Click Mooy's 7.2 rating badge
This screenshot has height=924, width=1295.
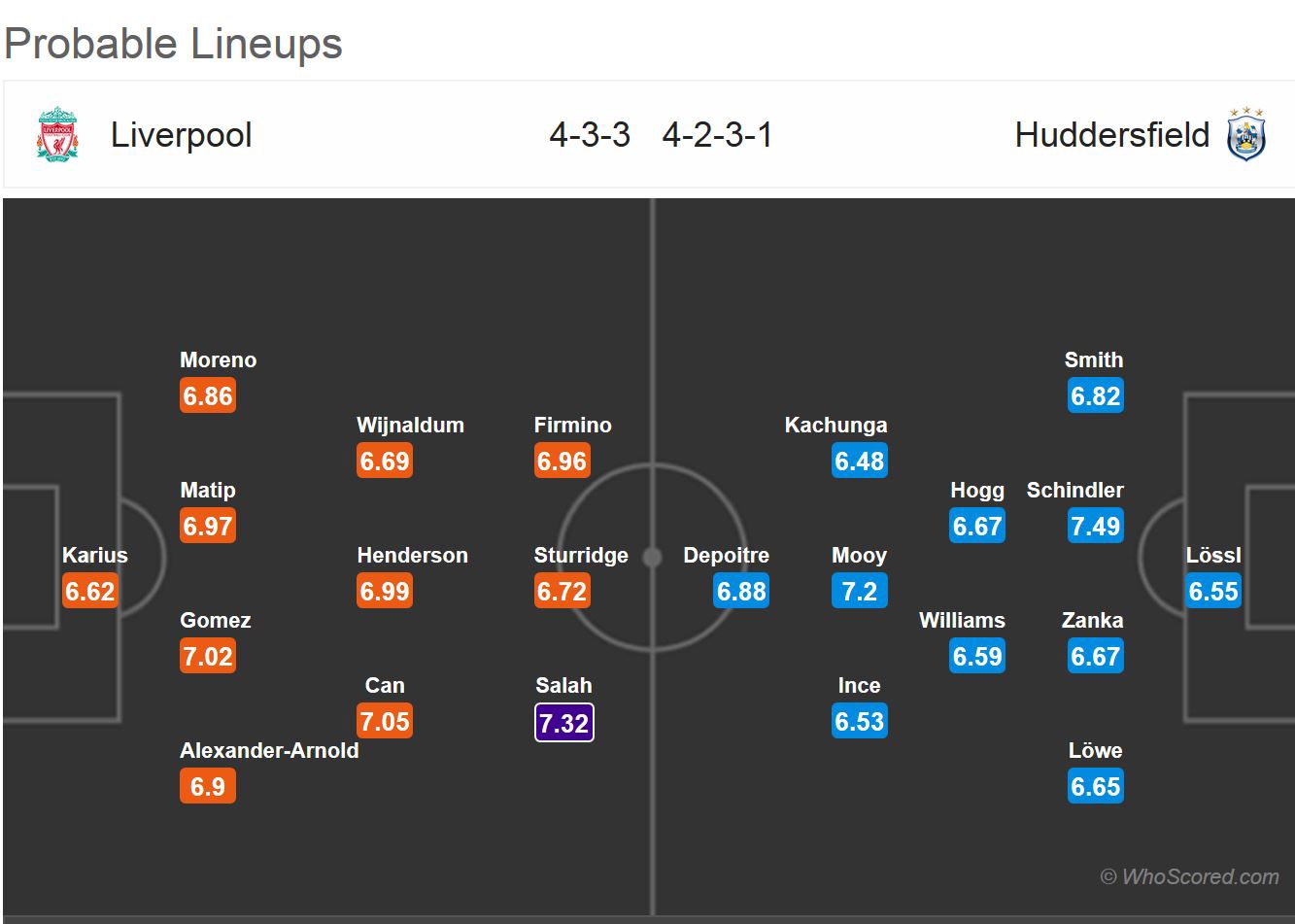(859, 592)
